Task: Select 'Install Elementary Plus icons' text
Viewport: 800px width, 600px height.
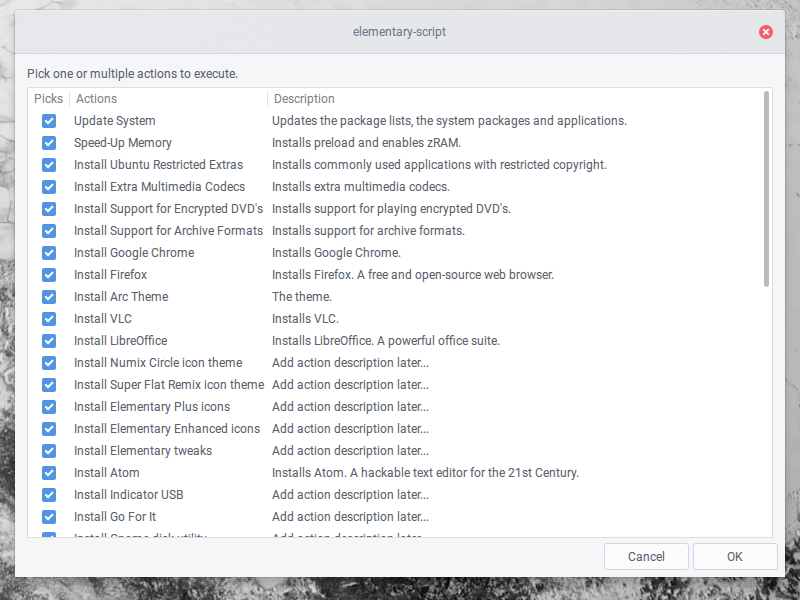Action: tap(152, 407)
